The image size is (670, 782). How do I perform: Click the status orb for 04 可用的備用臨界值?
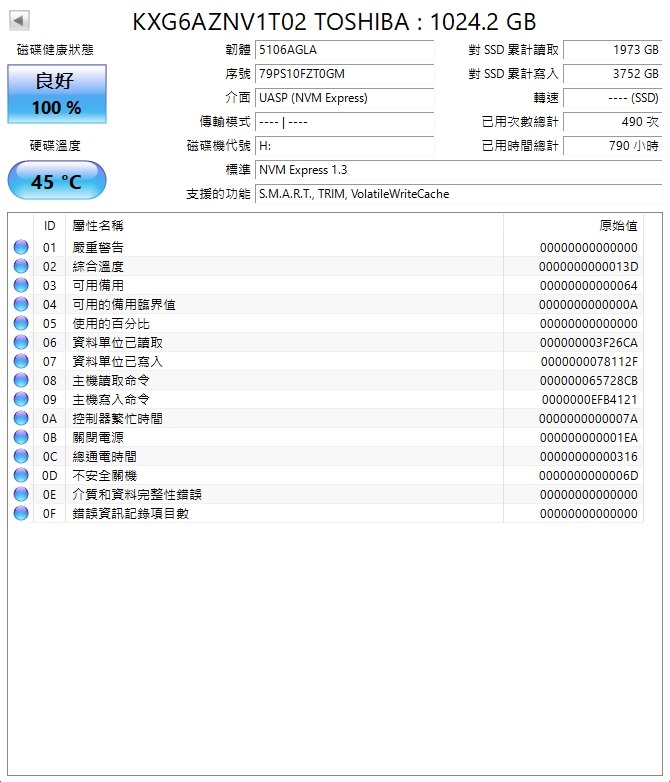[21, 304]
